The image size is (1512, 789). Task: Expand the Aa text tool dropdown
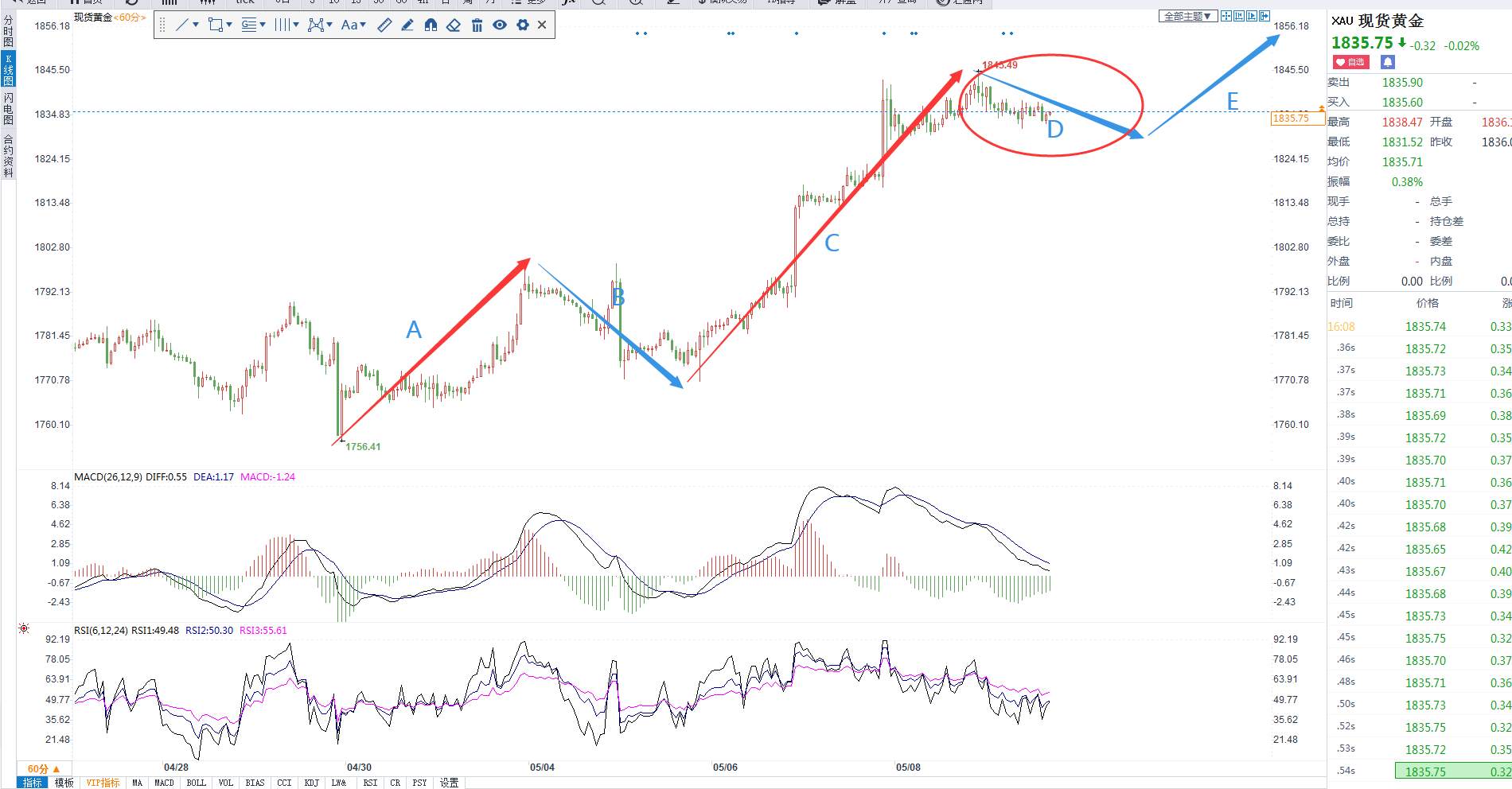(363, 25)
